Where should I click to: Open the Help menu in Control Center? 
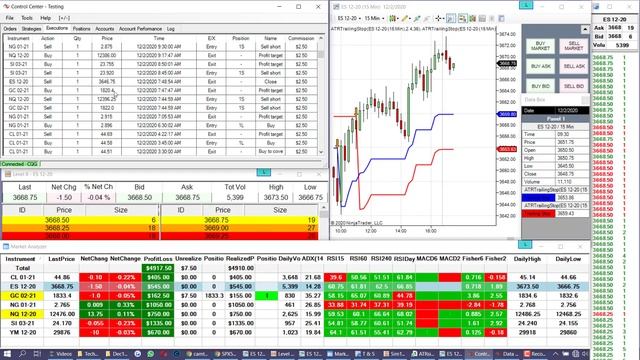point(46,18)
